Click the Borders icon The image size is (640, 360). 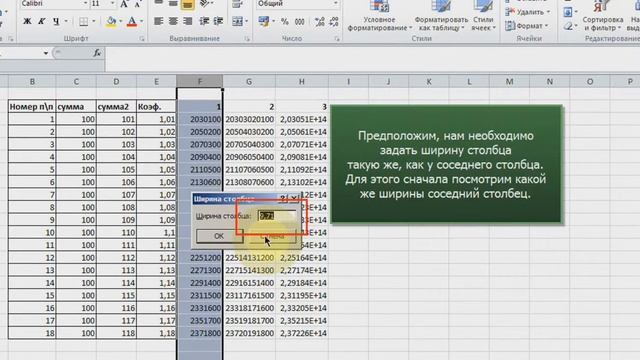83,21
